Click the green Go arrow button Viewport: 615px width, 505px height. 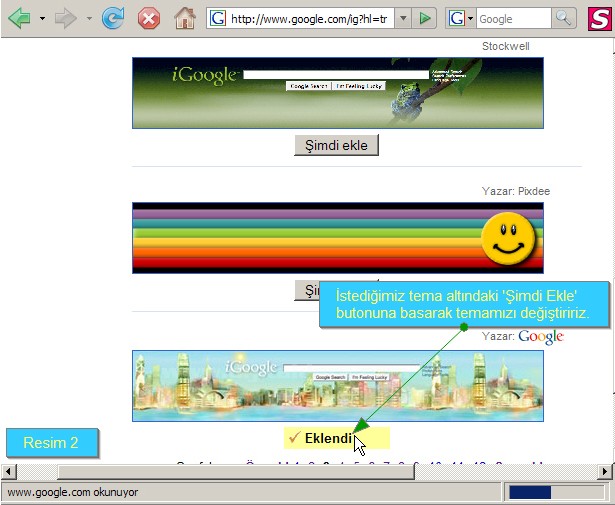pyautogui.click(x=424, y=18)
